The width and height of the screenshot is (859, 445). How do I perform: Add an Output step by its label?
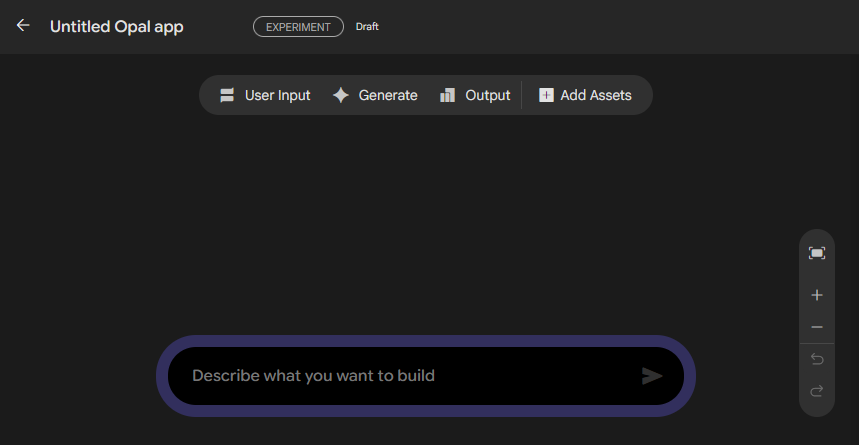[x=488, y=95]
